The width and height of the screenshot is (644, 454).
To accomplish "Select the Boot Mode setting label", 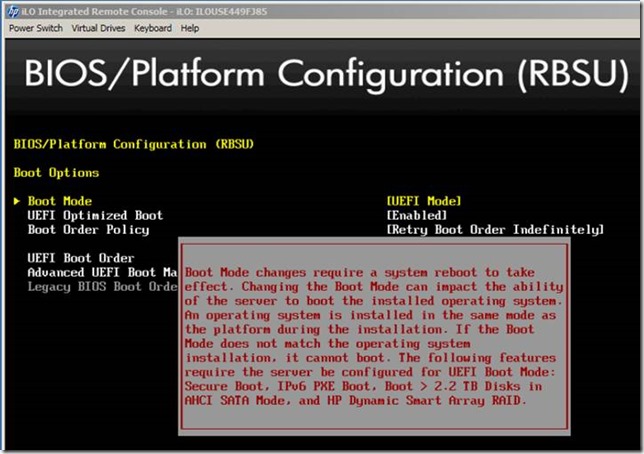I will tap(59, 202).
